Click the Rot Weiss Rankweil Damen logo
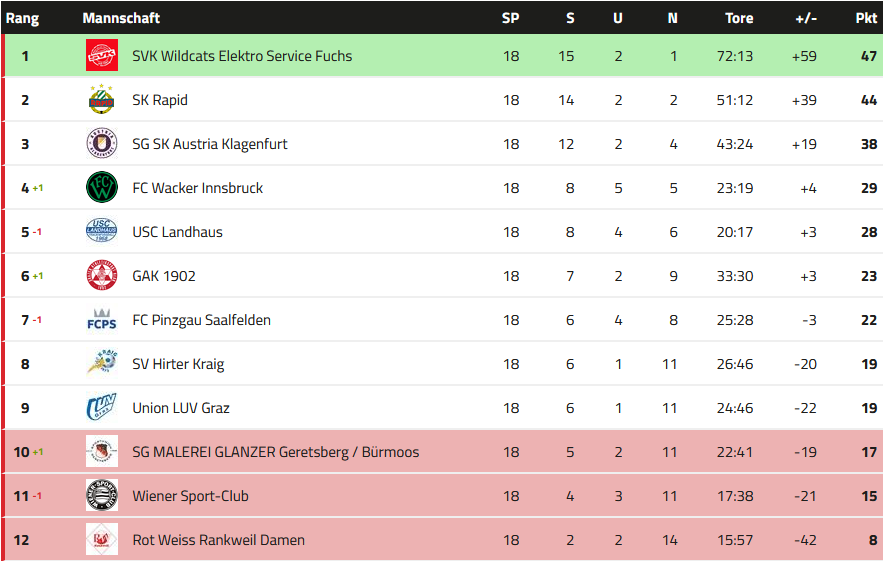This screenshot has height=561, width=884. point(101,540)
